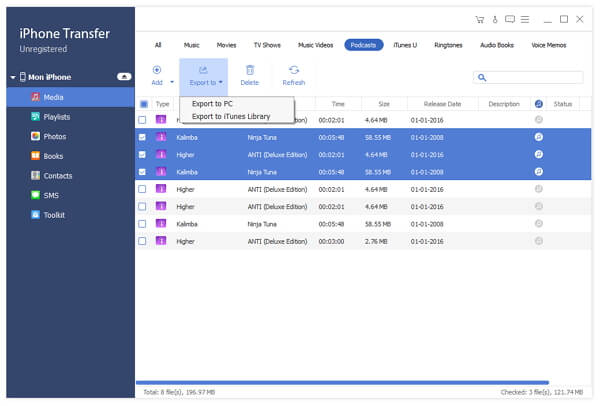Switch to the Music Videos tab
Screen dimensions: 600x406
point(316,45)
